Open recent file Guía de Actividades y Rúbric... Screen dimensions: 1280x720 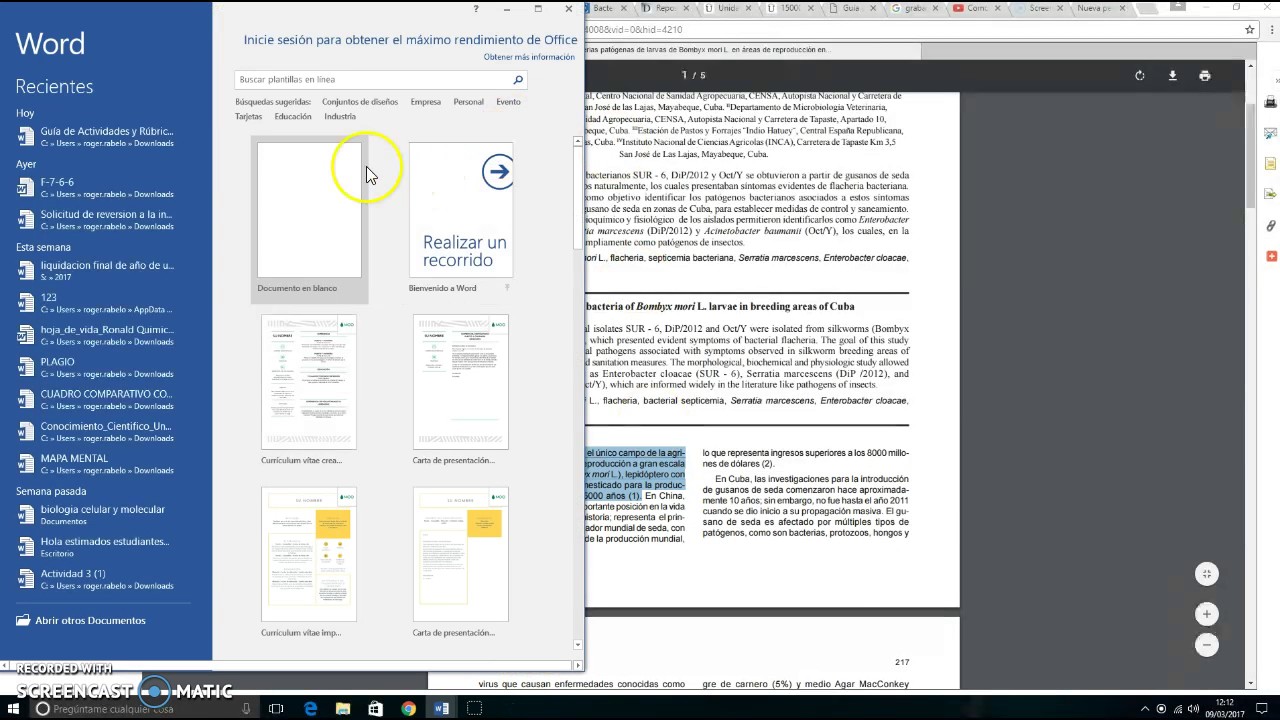(106, 137)
